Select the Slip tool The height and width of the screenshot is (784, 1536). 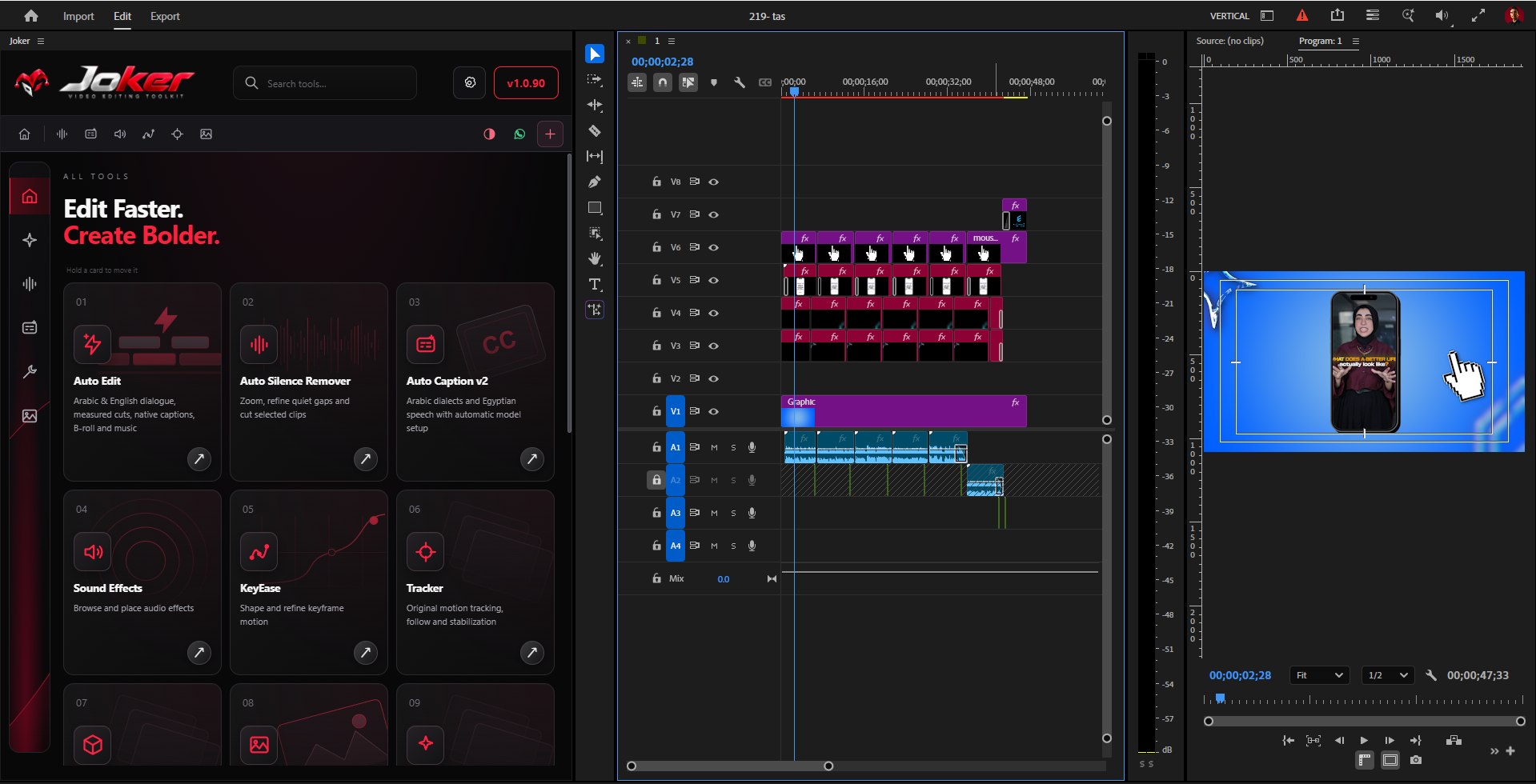tap(595, 156)
